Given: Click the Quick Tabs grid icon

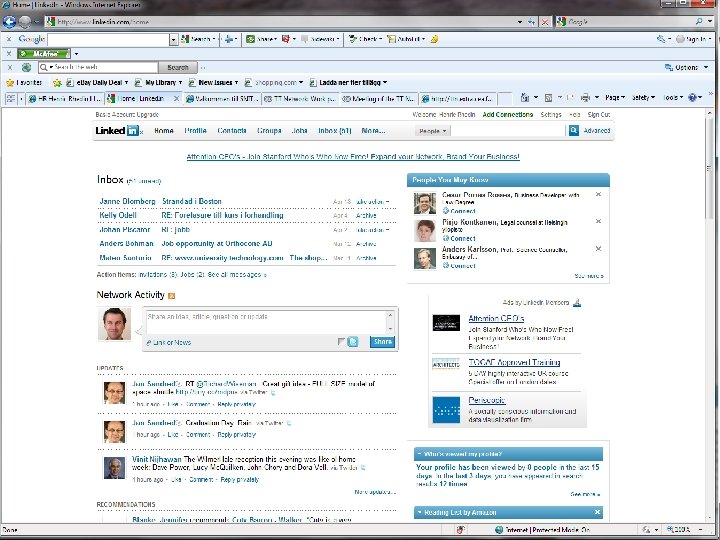Looking at the screenshot, I should point(11,98).
